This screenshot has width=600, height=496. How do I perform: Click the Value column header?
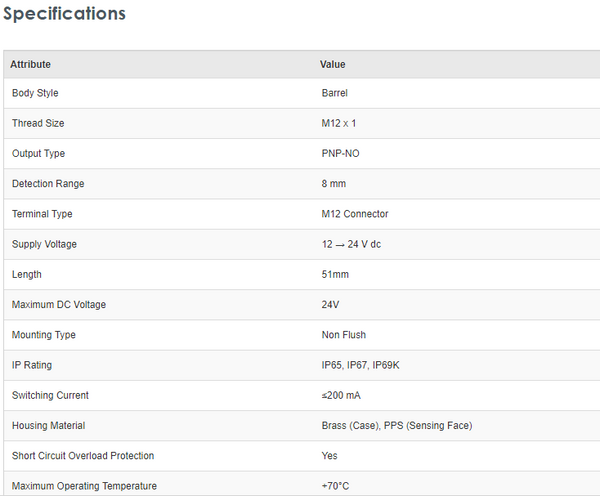point(332,65)
